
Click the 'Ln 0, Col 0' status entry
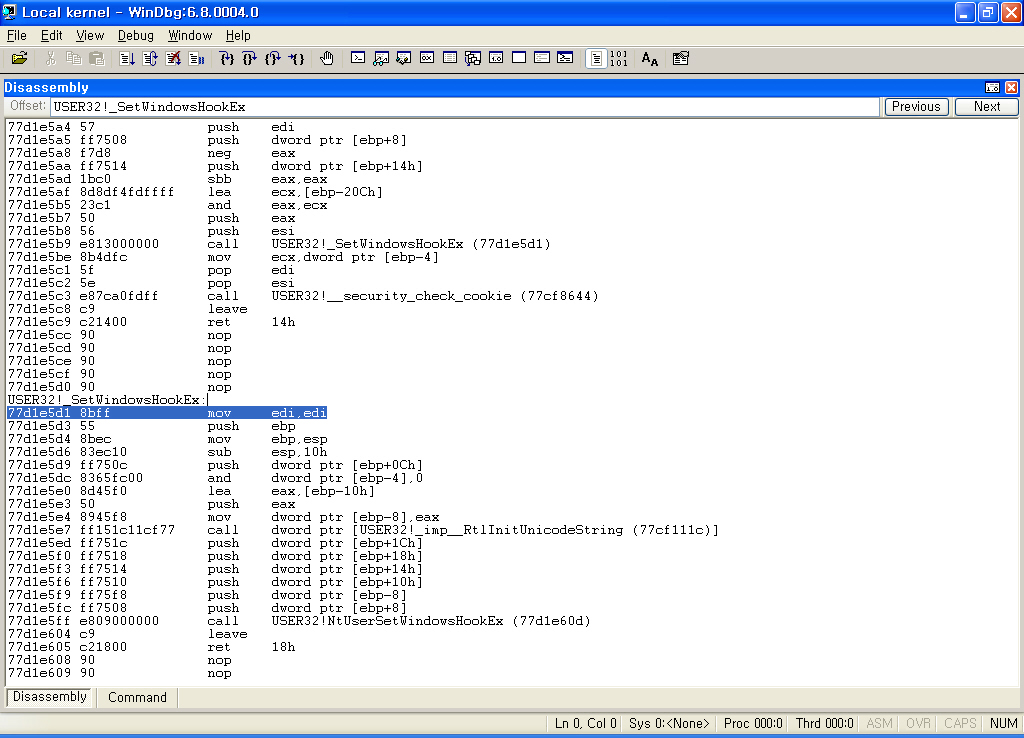[585, 723]
